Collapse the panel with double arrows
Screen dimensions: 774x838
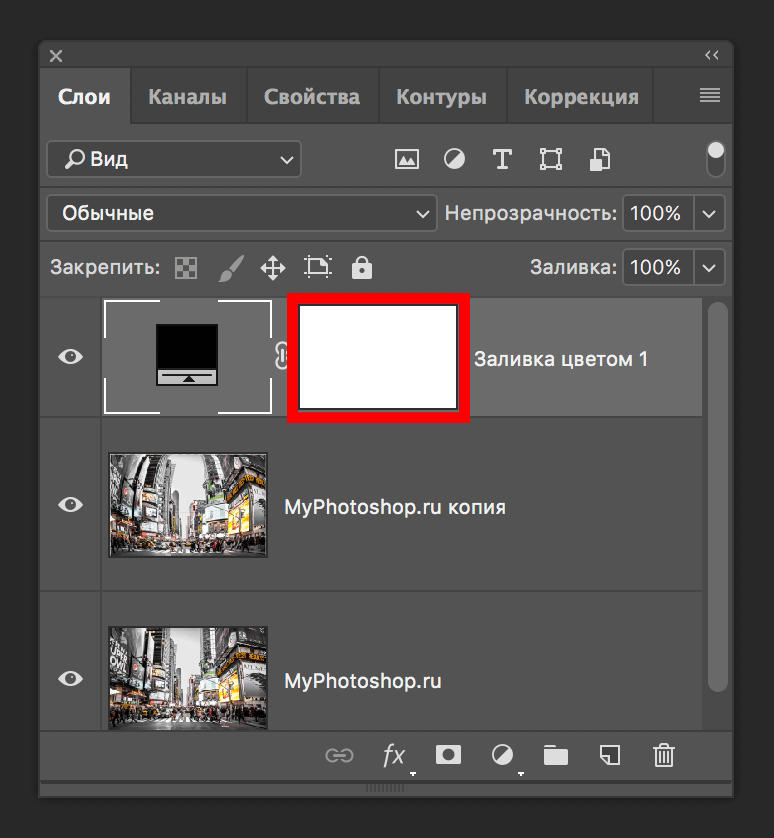point(711,55)
